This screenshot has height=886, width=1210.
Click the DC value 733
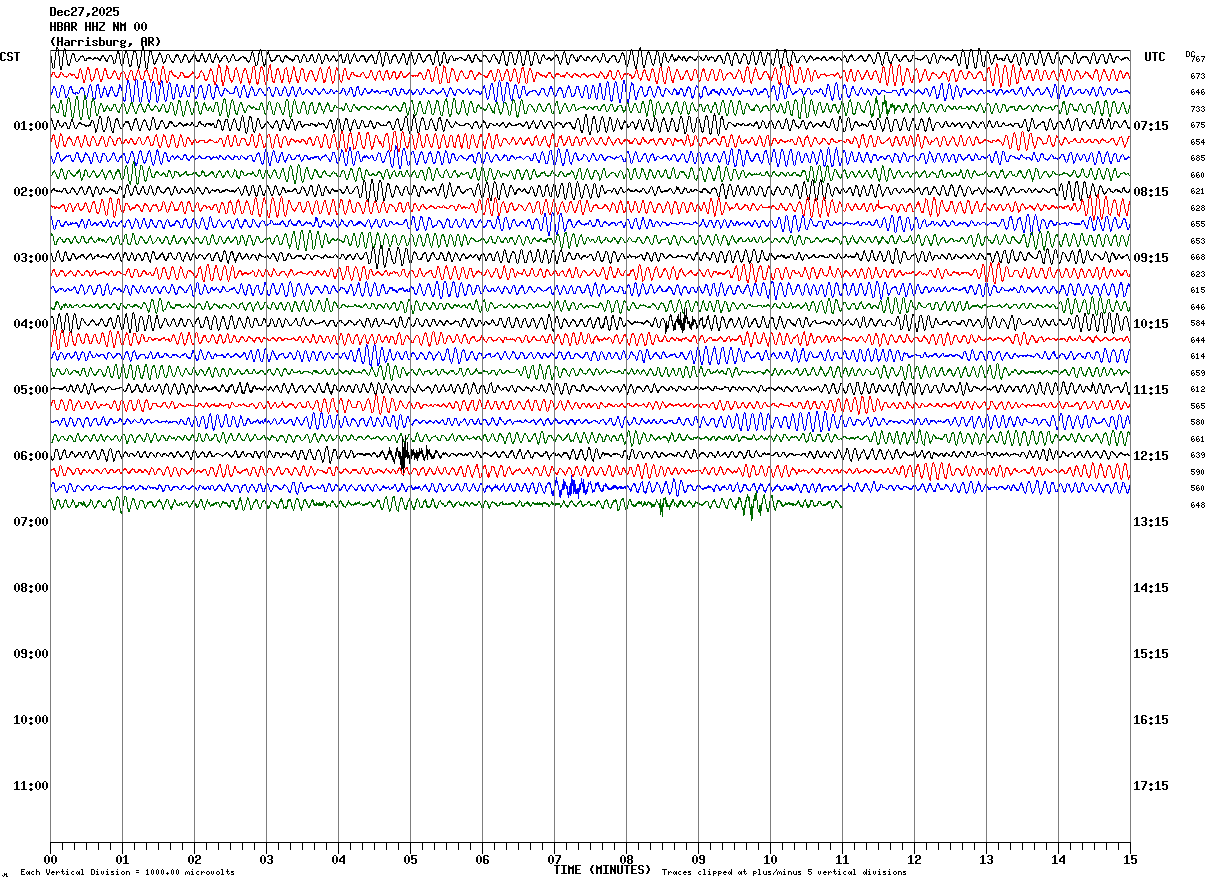(1197, 109)
